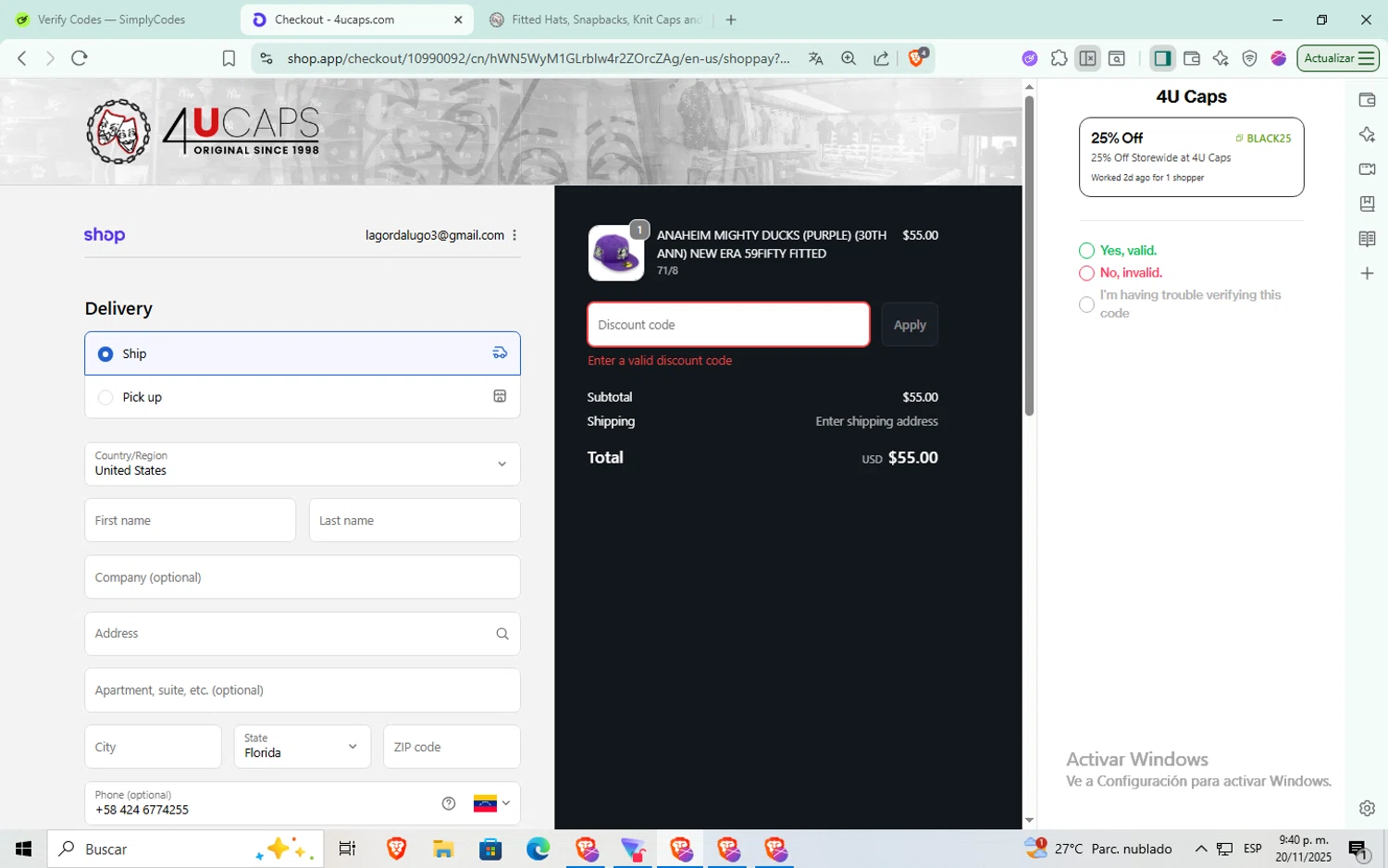This screenshot has height=868, width=1388.
Task: Bookmark this page with the bookmark icon
Action: [x=229, y=58]
